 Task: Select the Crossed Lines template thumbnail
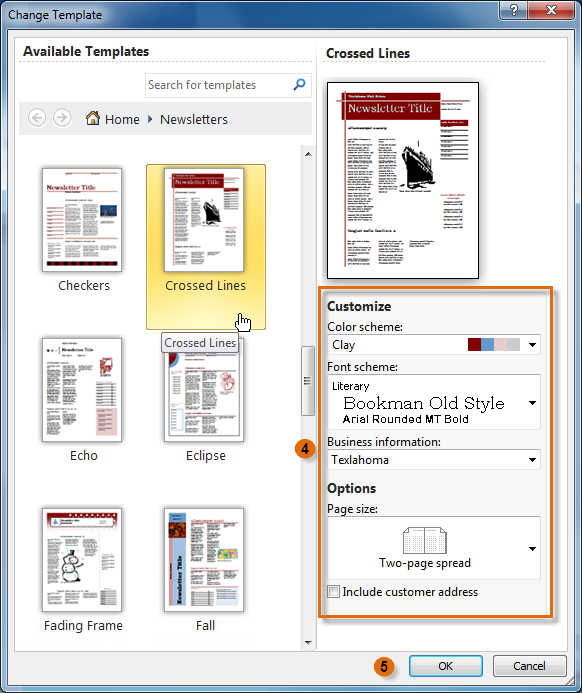pos(204,220)
